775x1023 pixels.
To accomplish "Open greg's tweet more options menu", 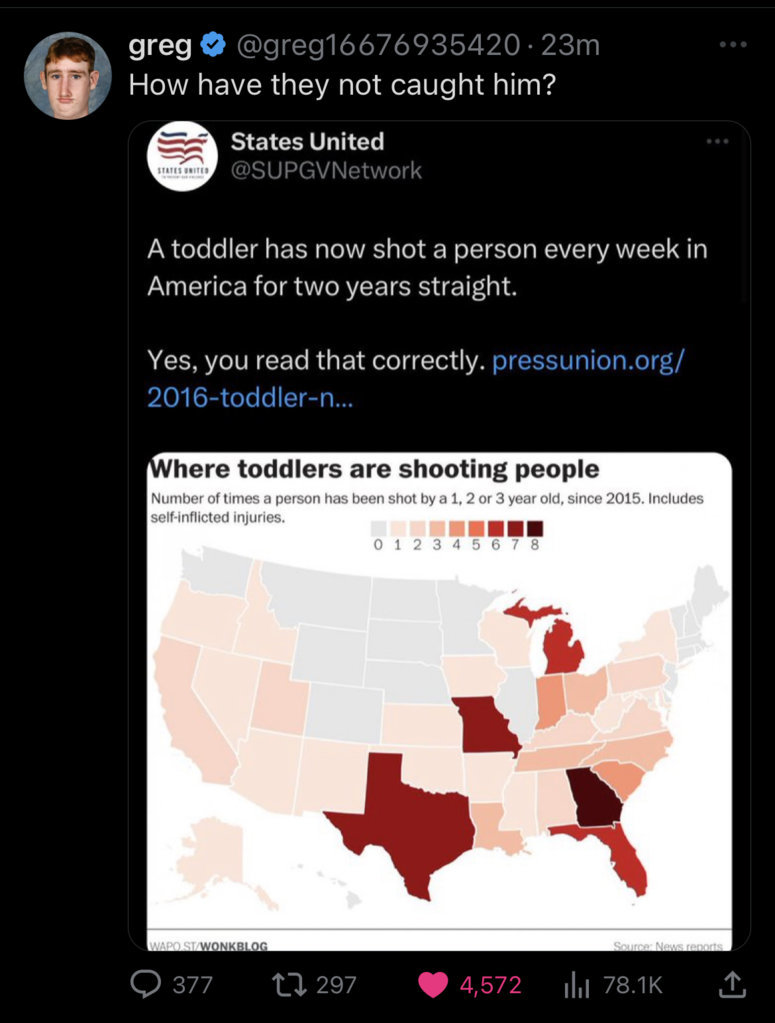I will (733, 45).
